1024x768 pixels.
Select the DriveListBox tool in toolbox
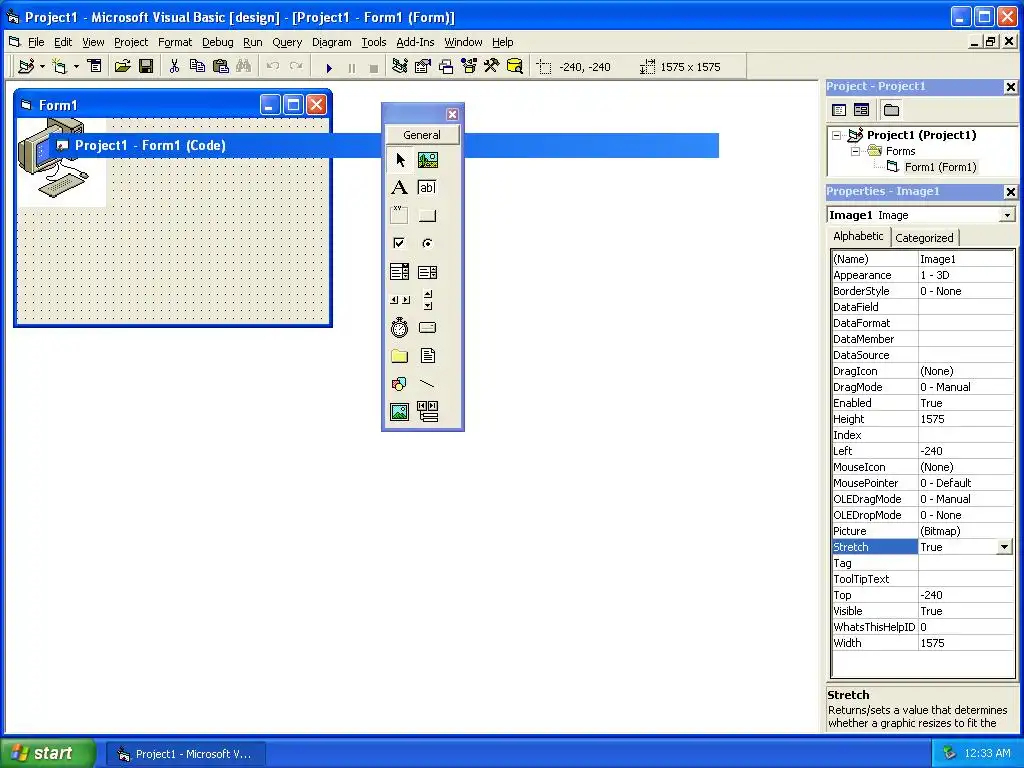pyautogui.click(x=428, y=328)
